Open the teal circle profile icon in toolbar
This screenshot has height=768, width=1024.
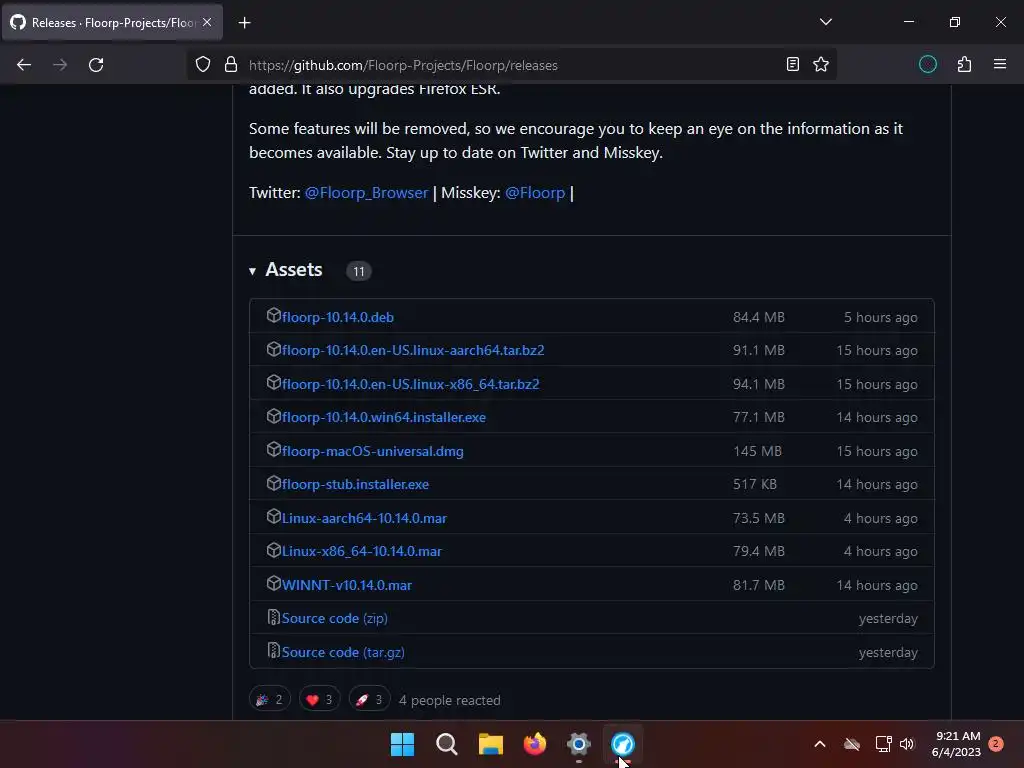[927, 64]
